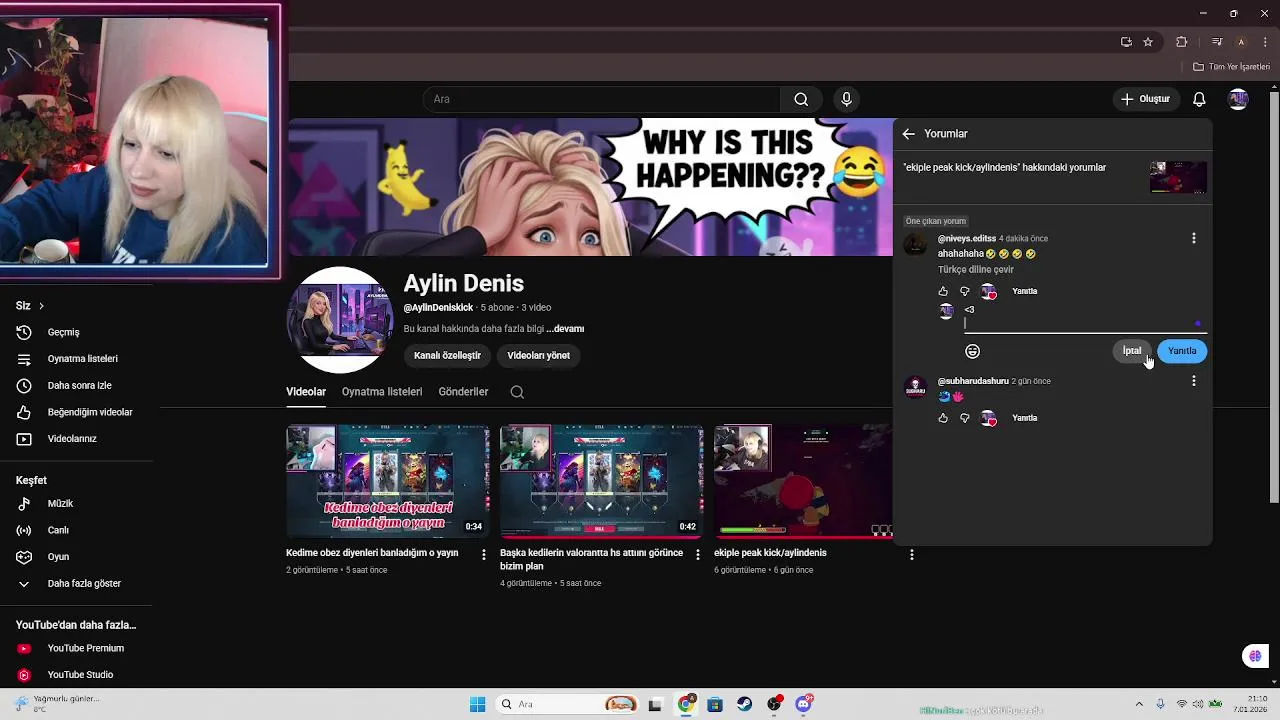Open Discord from taskbar

coord(804,705)
